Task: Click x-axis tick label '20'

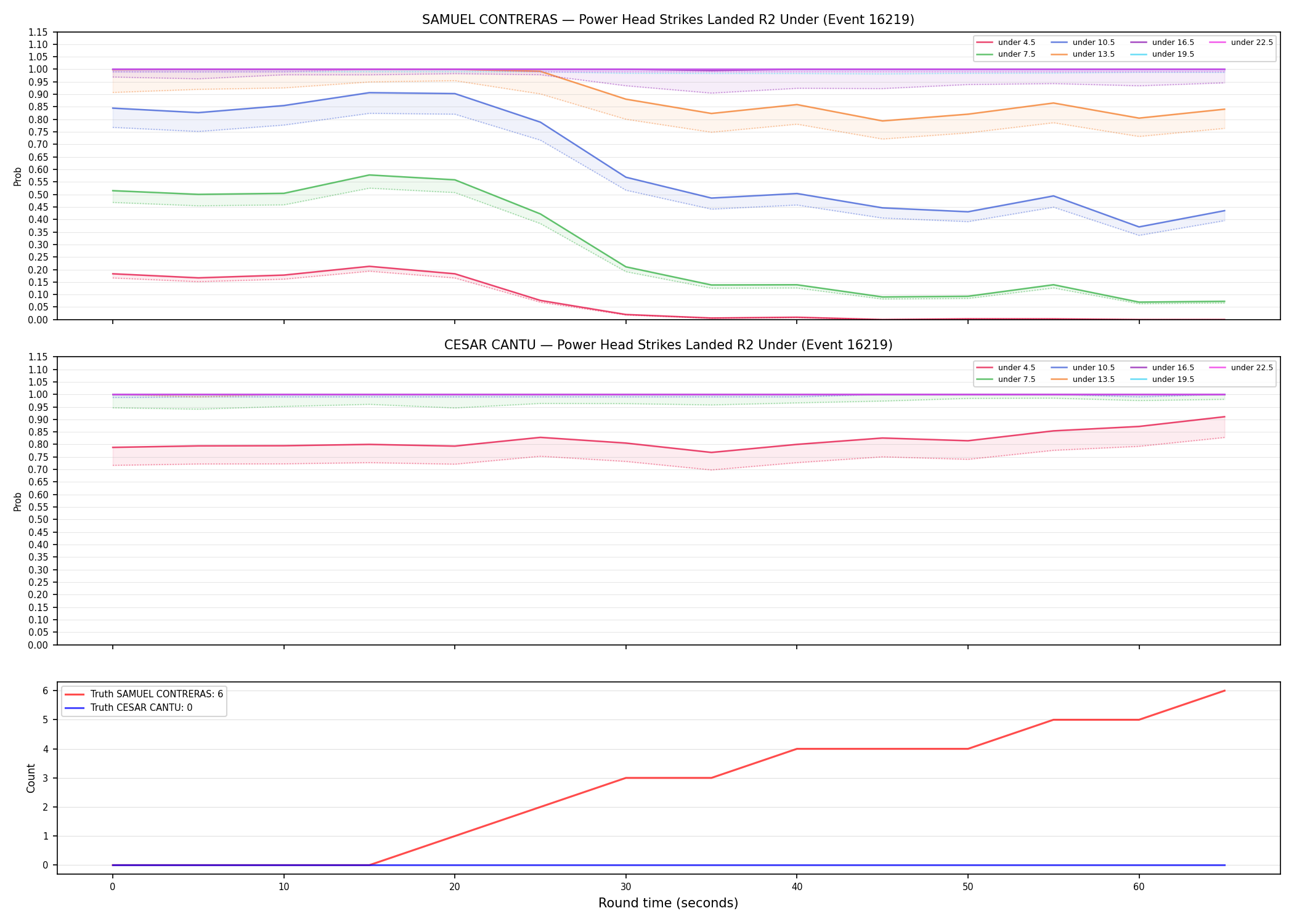Action: (455, 887)
